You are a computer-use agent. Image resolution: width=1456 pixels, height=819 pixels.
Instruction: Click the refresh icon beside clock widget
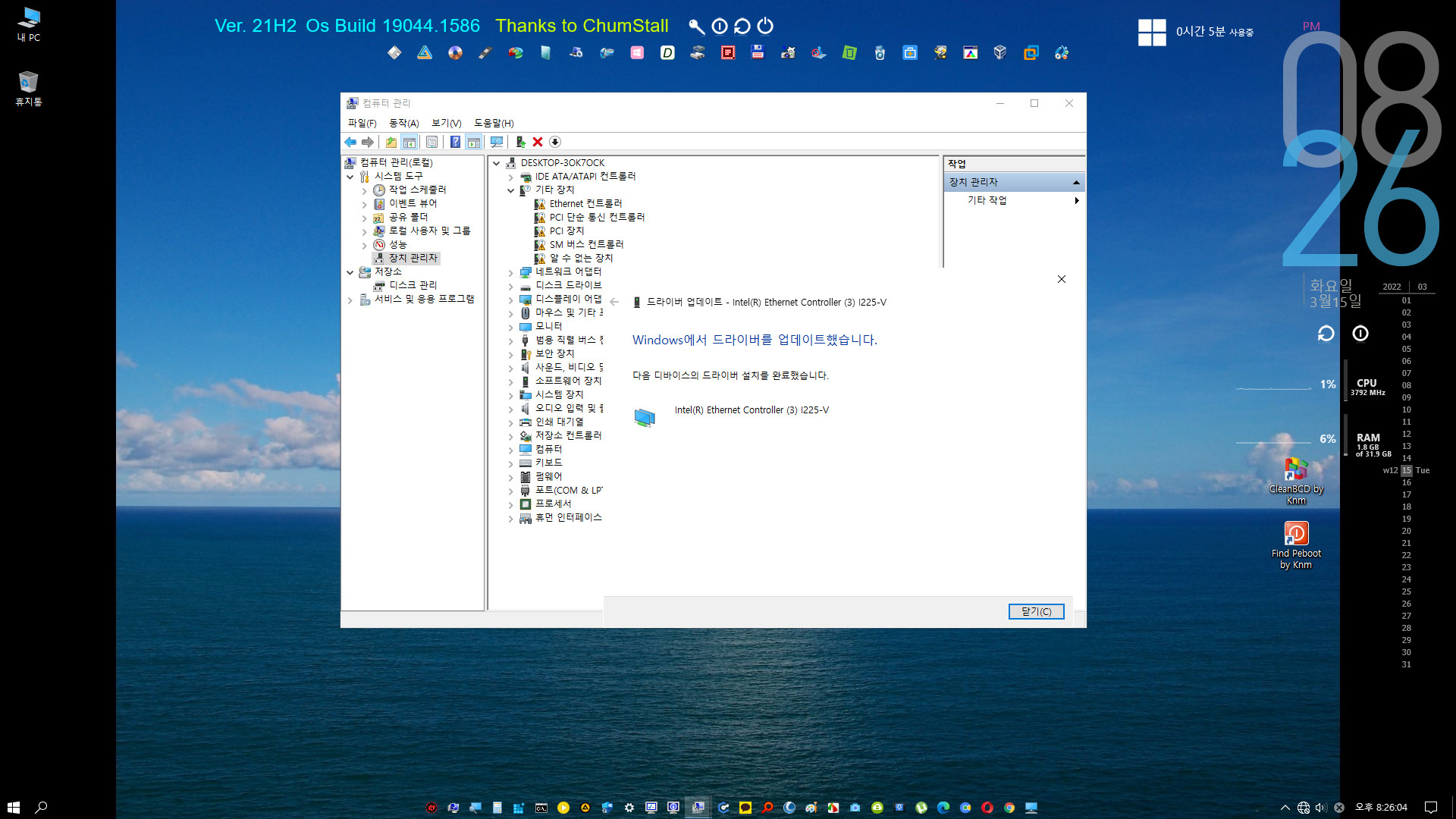[1326, 334]
